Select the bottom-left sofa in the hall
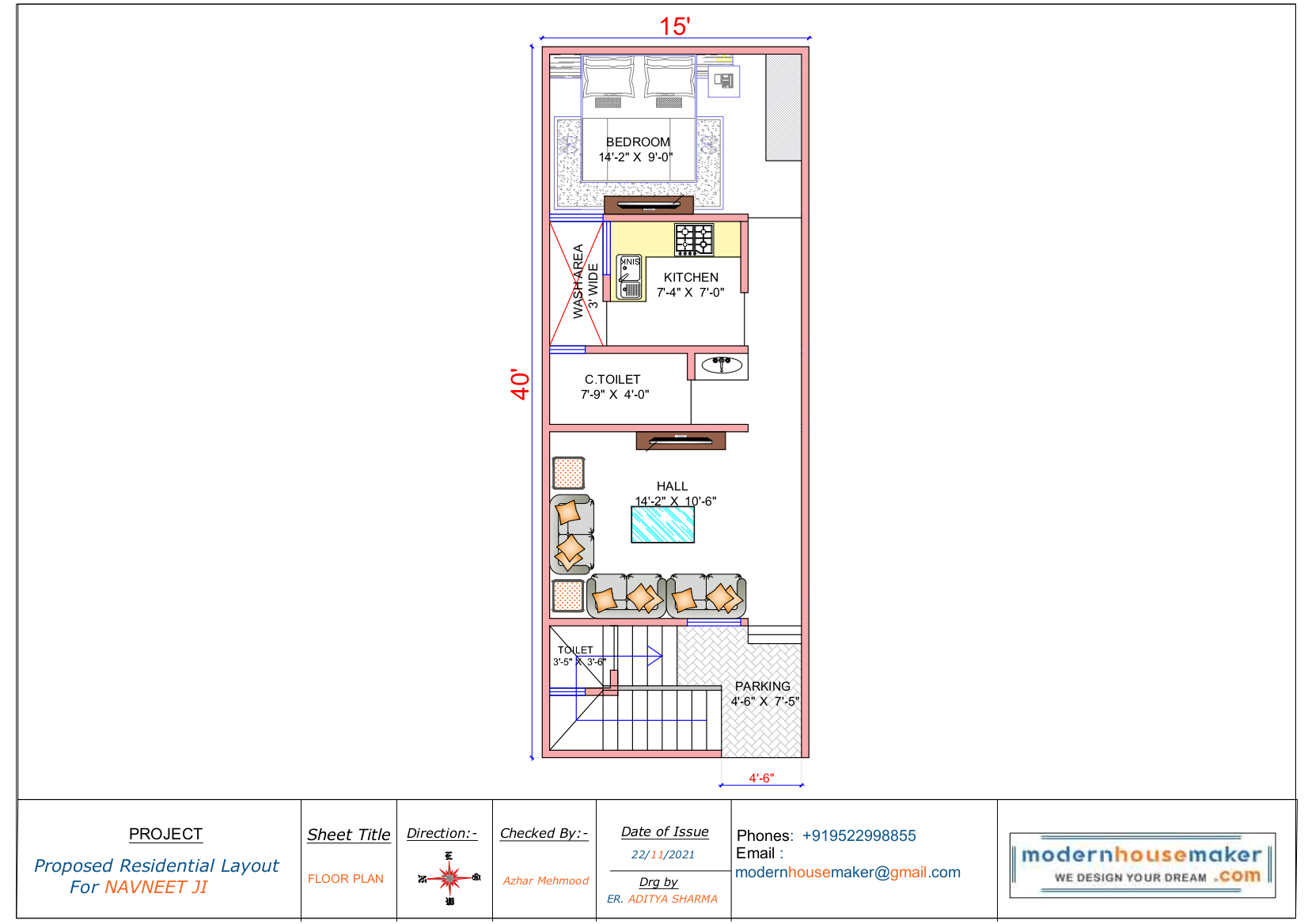This screenshot has width=1308, height=924. pyautogui.click(x=626, y=596)
